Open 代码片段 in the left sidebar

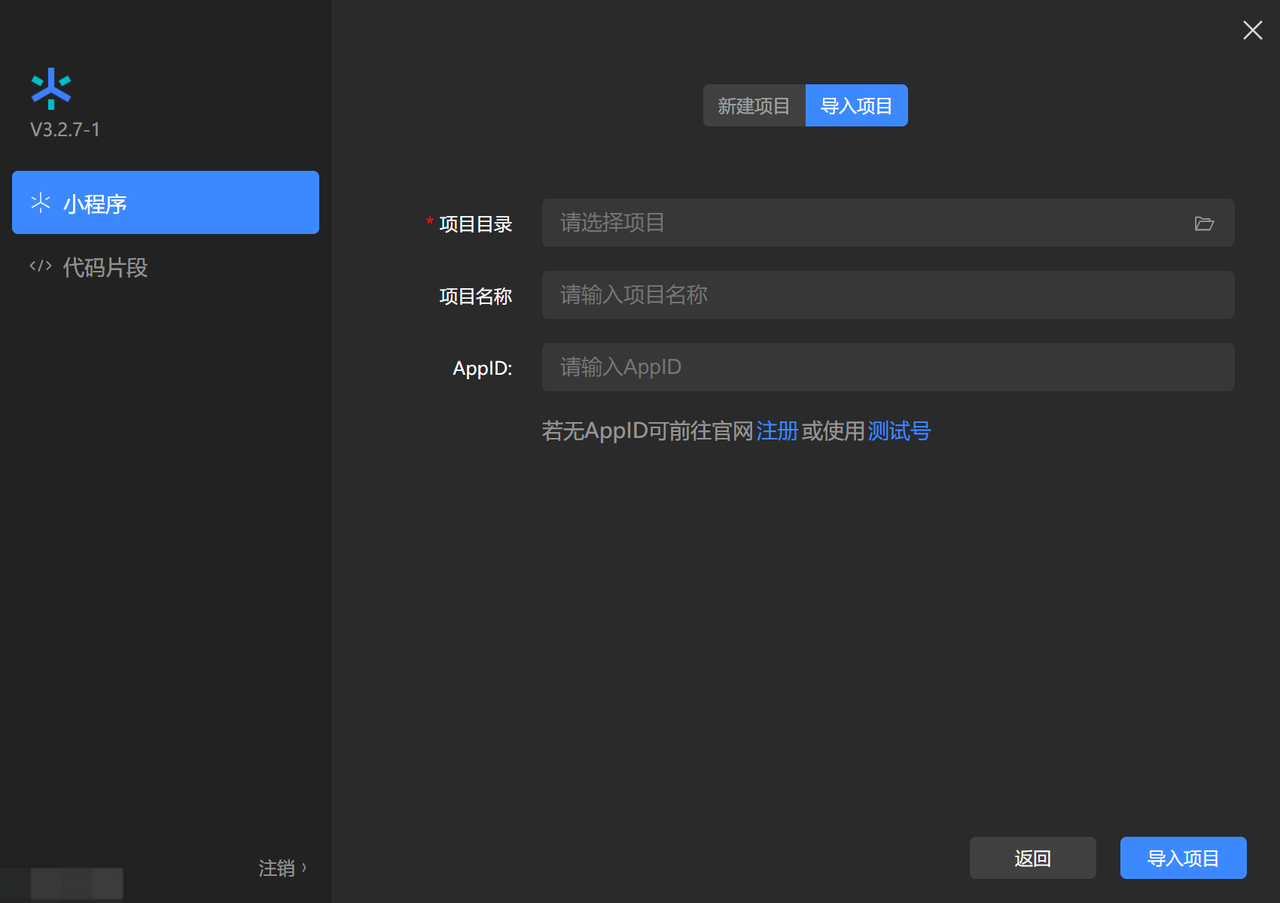pos(105,267)
